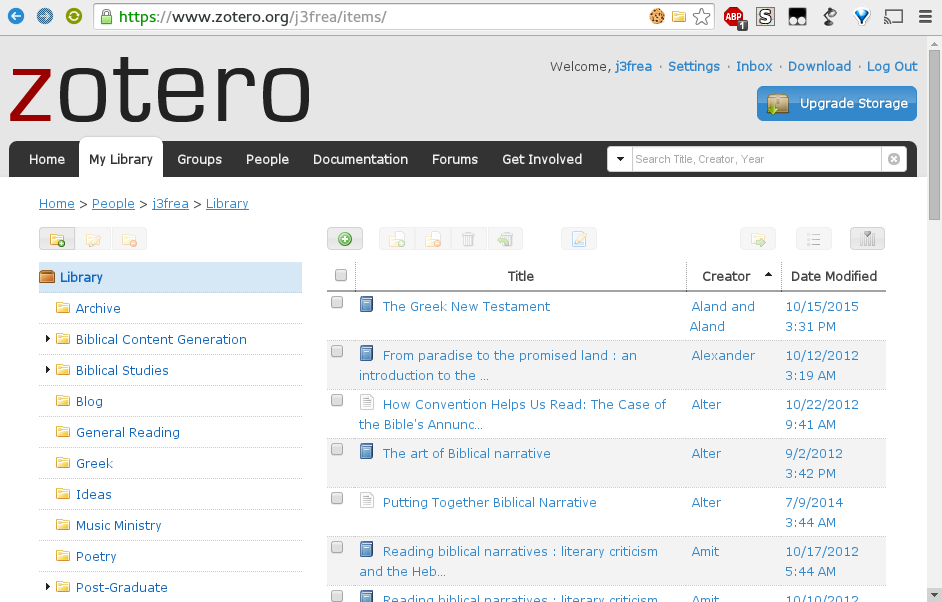Open the Inbox link
The image size is (942, 602).
click(x=754, y=66)
